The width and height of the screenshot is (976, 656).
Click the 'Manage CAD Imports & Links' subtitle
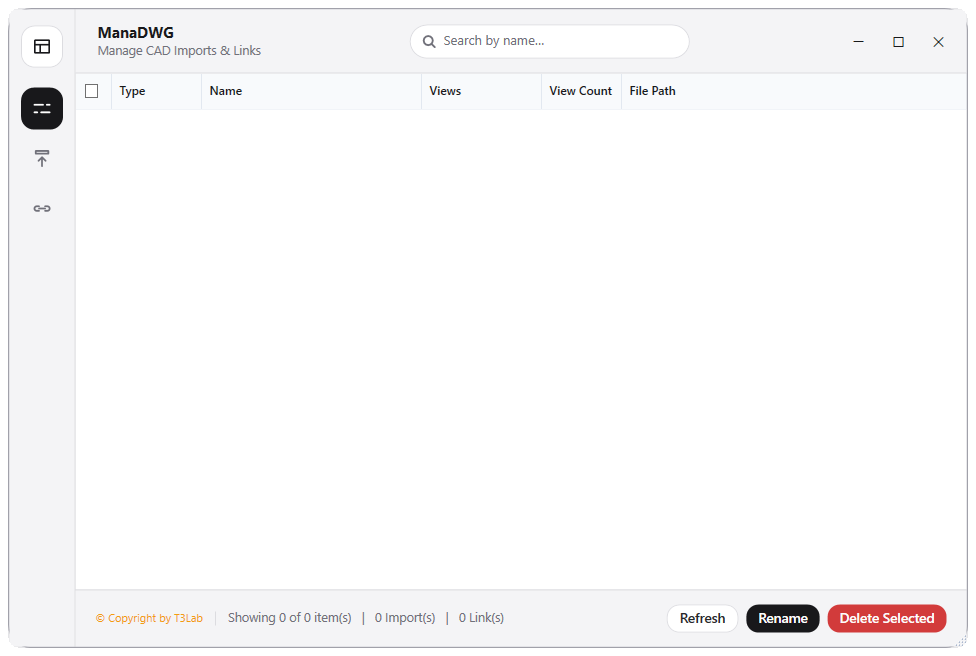click(x=179, y=50)
